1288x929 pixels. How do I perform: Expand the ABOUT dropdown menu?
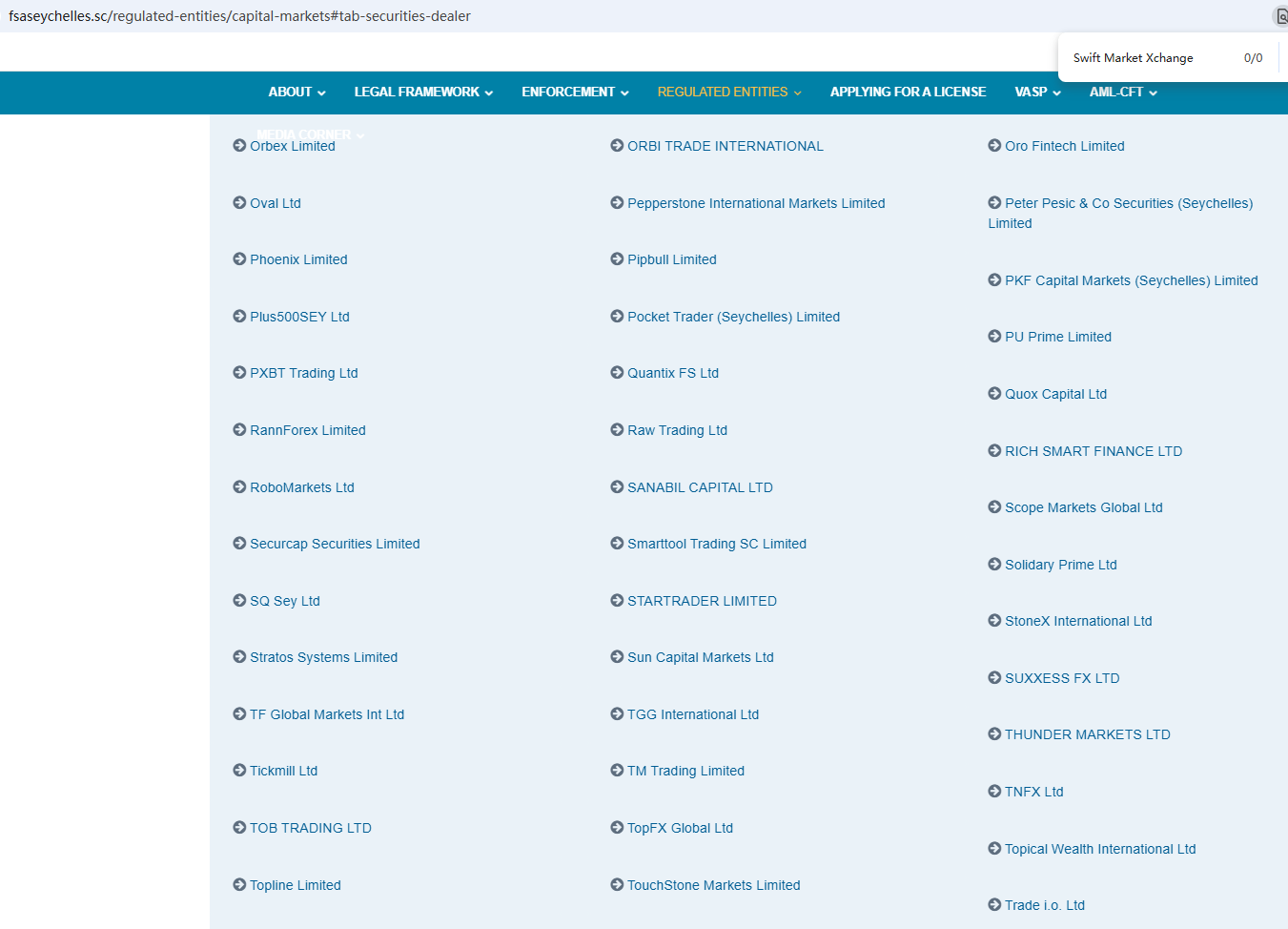coord(296,93)
